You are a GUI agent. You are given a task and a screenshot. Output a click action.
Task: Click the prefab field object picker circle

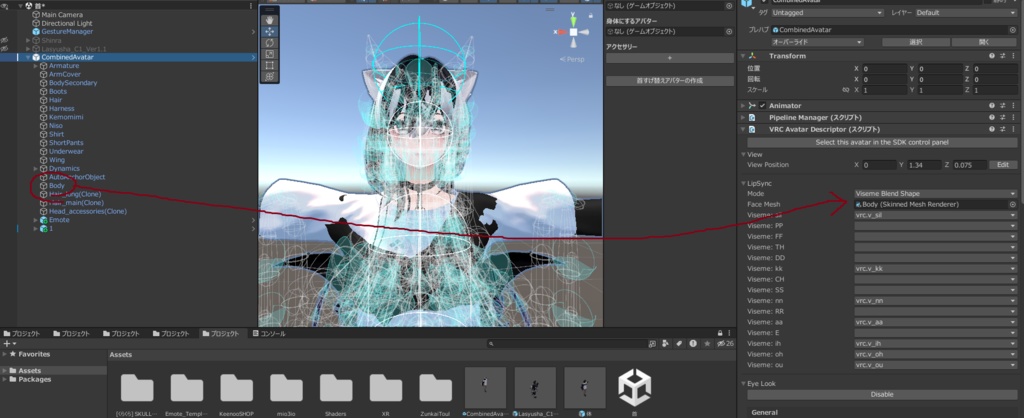coord(1012,30)
